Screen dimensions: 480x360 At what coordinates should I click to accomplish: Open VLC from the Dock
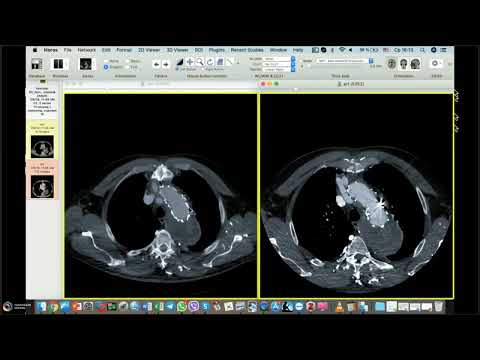pyautogui.click(x=339, y=306)
